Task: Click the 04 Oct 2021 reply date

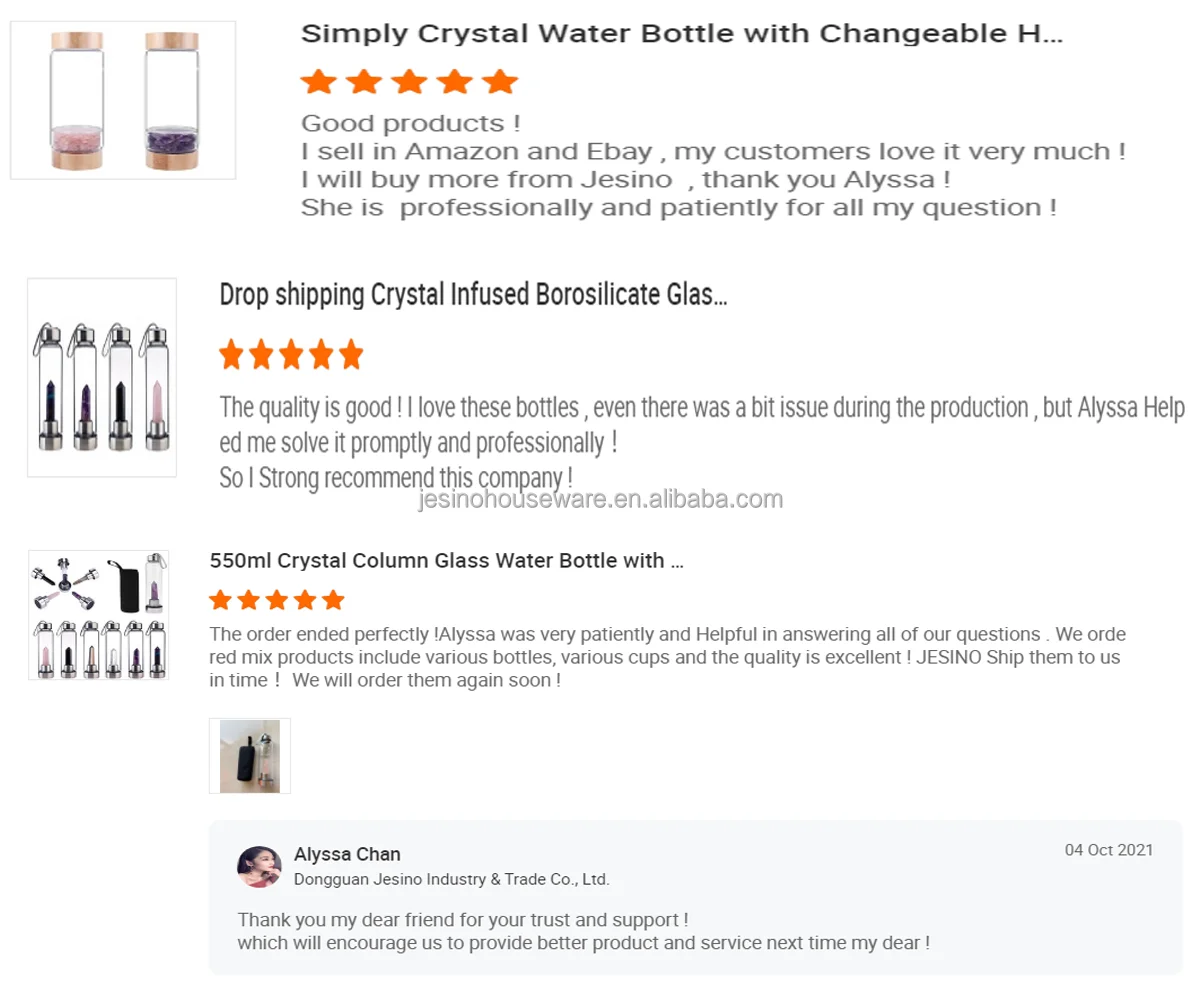Action: click(x=1108, y=850)
